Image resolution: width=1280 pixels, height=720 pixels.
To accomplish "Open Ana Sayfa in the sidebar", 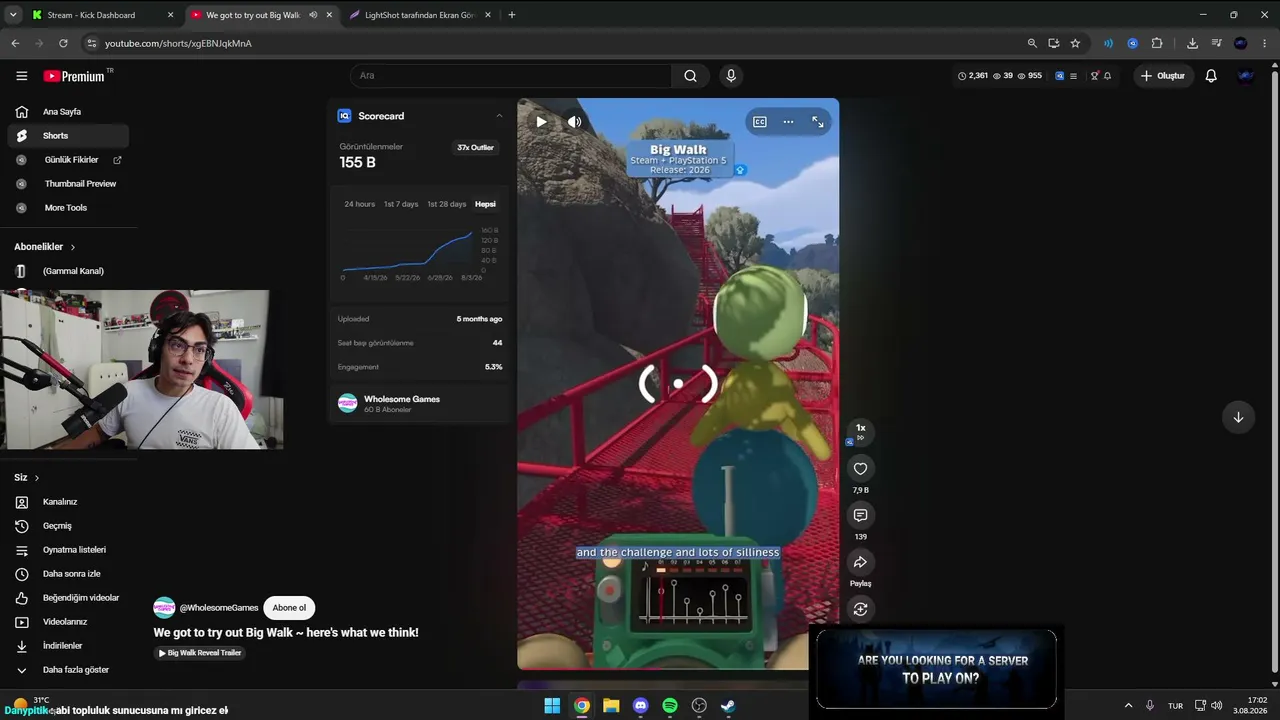I will (x=68, y=112).
